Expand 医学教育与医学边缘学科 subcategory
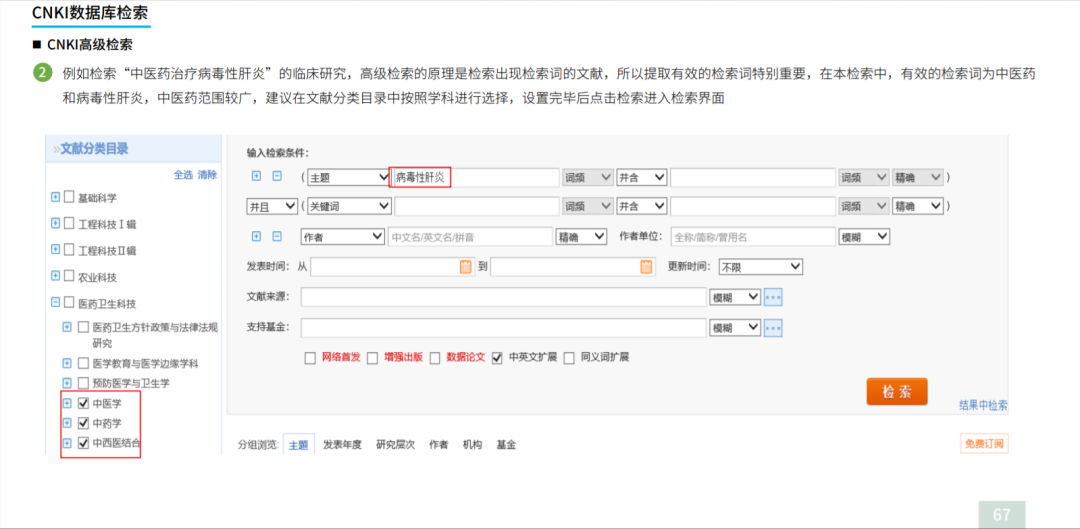Screen dimensions: 1080x529 (x=67, y=362)
